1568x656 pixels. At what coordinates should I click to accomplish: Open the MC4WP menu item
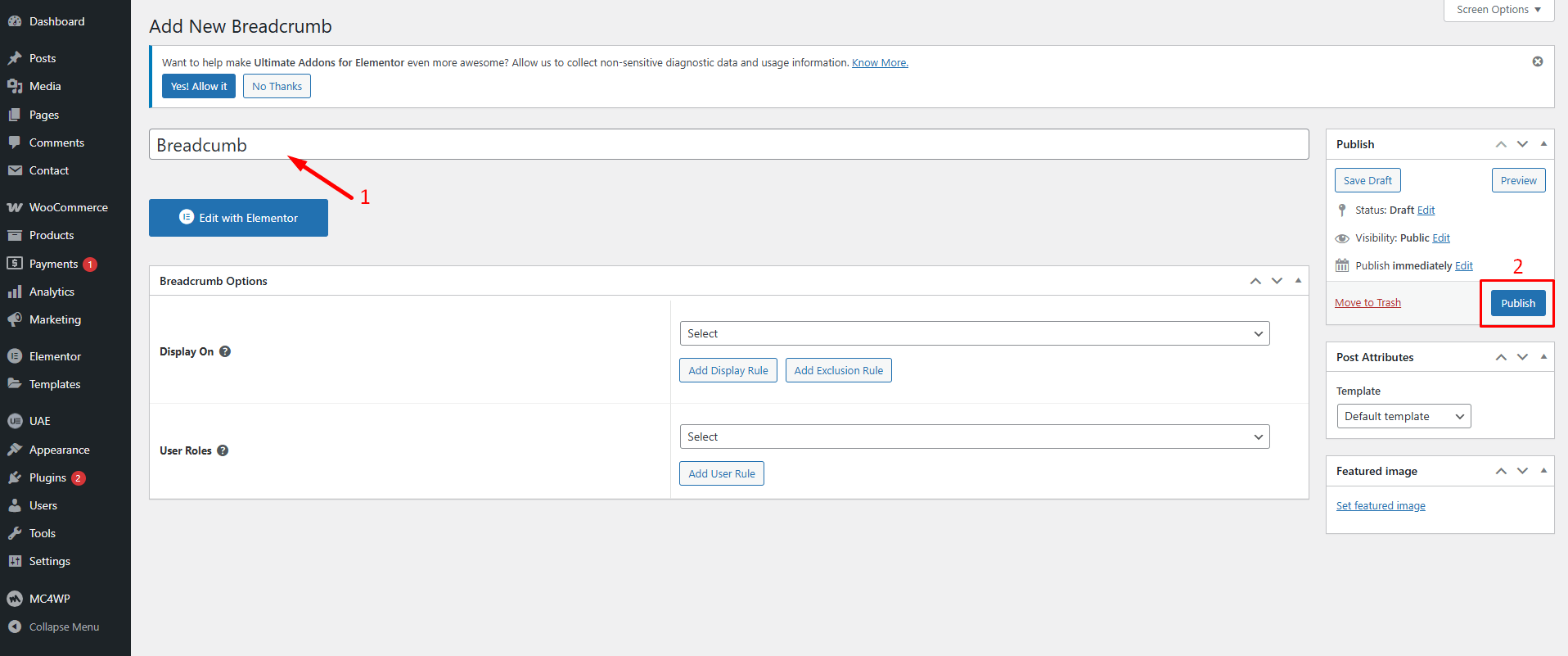[x=49, y=599]
